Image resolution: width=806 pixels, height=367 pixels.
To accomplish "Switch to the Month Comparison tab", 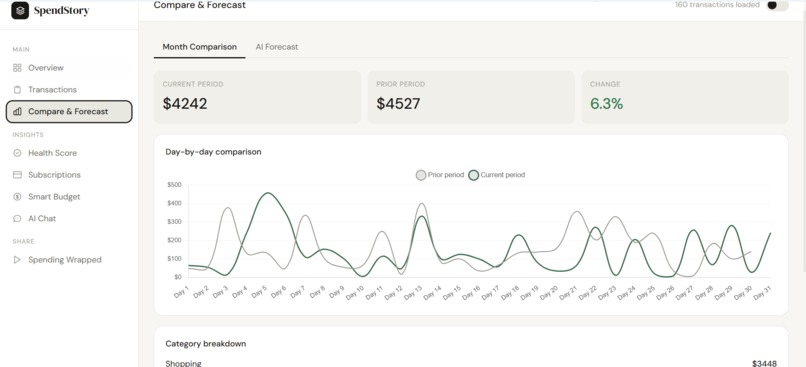I will pos(199,47).
